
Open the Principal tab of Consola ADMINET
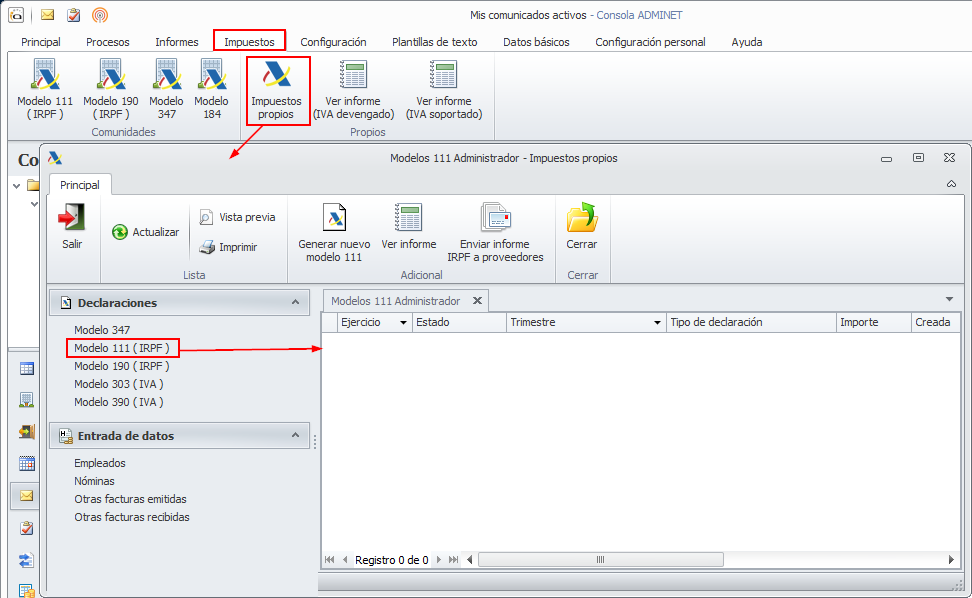(41, 42)
